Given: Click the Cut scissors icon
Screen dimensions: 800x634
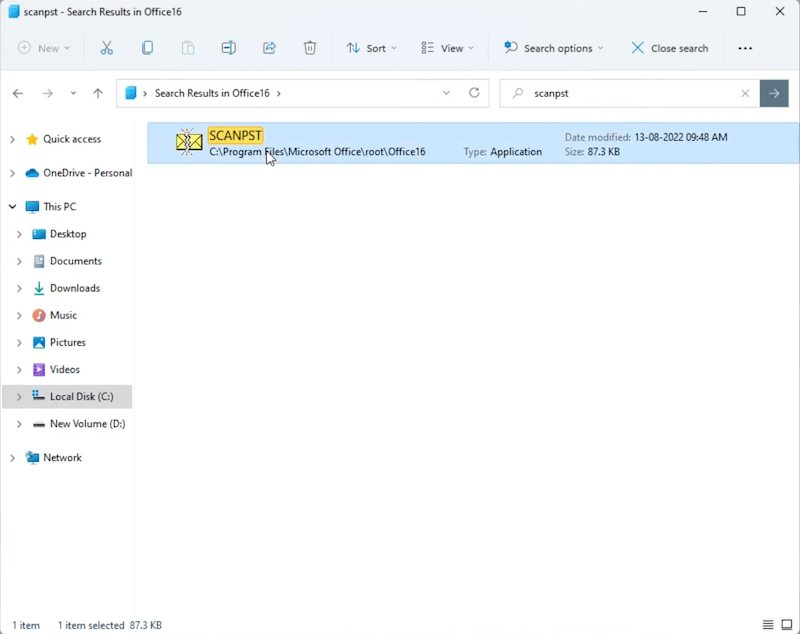Looking at the screenshot, I should point(107,48).
